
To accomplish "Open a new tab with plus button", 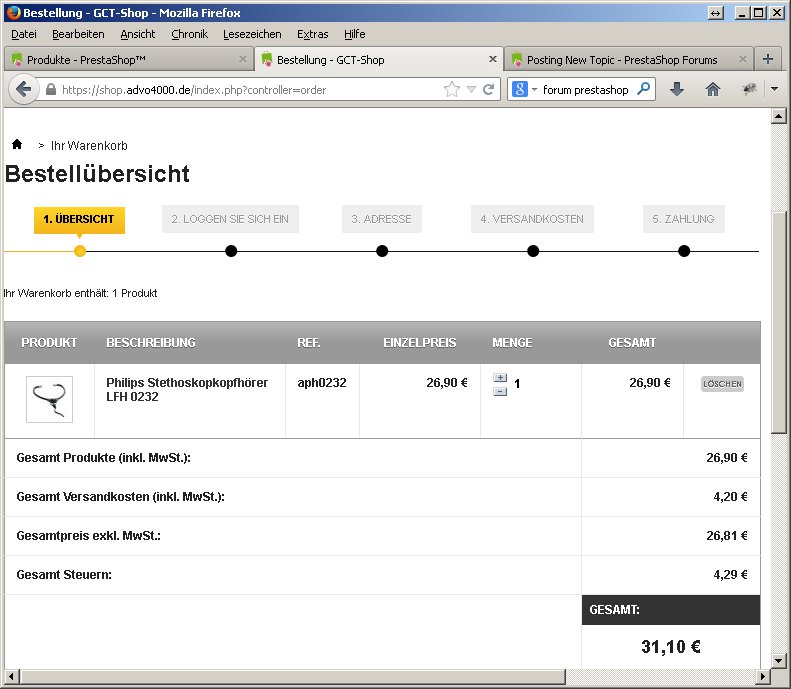I will [768, 59].
